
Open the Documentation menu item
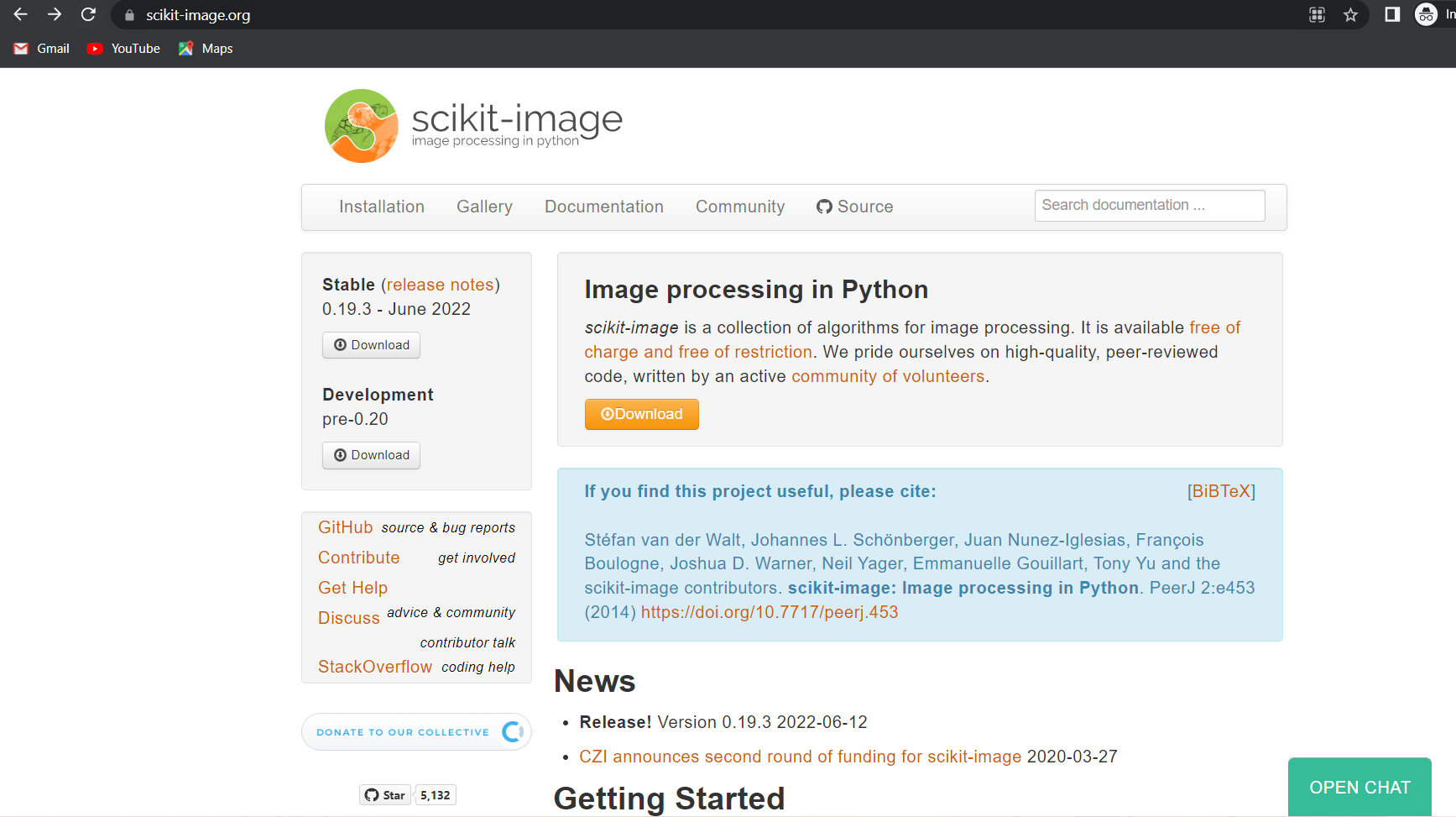(604, 207)
